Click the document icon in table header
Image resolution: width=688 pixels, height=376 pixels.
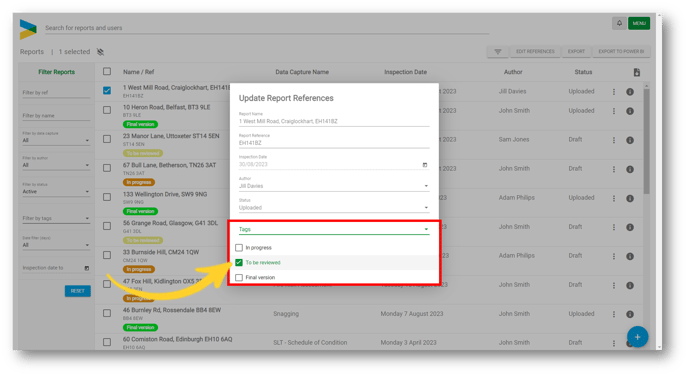click(637, 72)
